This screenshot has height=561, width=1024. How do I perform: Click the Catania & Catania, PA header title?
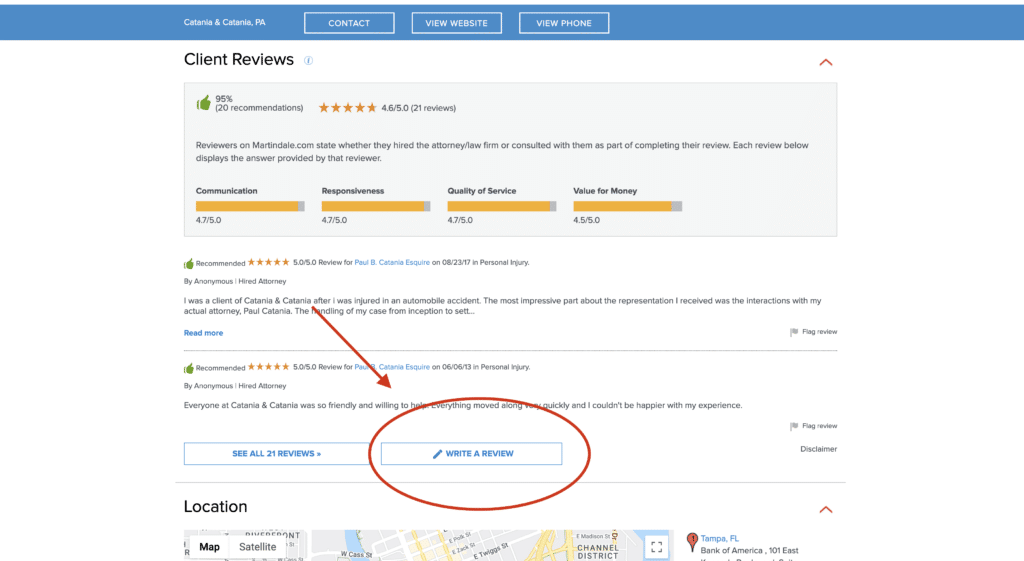click(224, 22)
